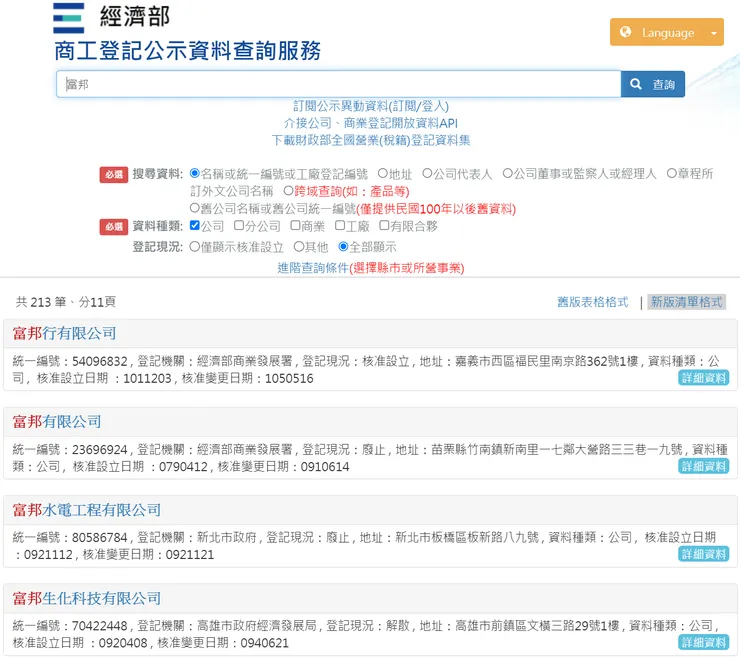This screenshot has width=740, height=658.
Task: Click 詳細資料 for 富邦生化科技有限公司
Action: (x=703, y=642)
